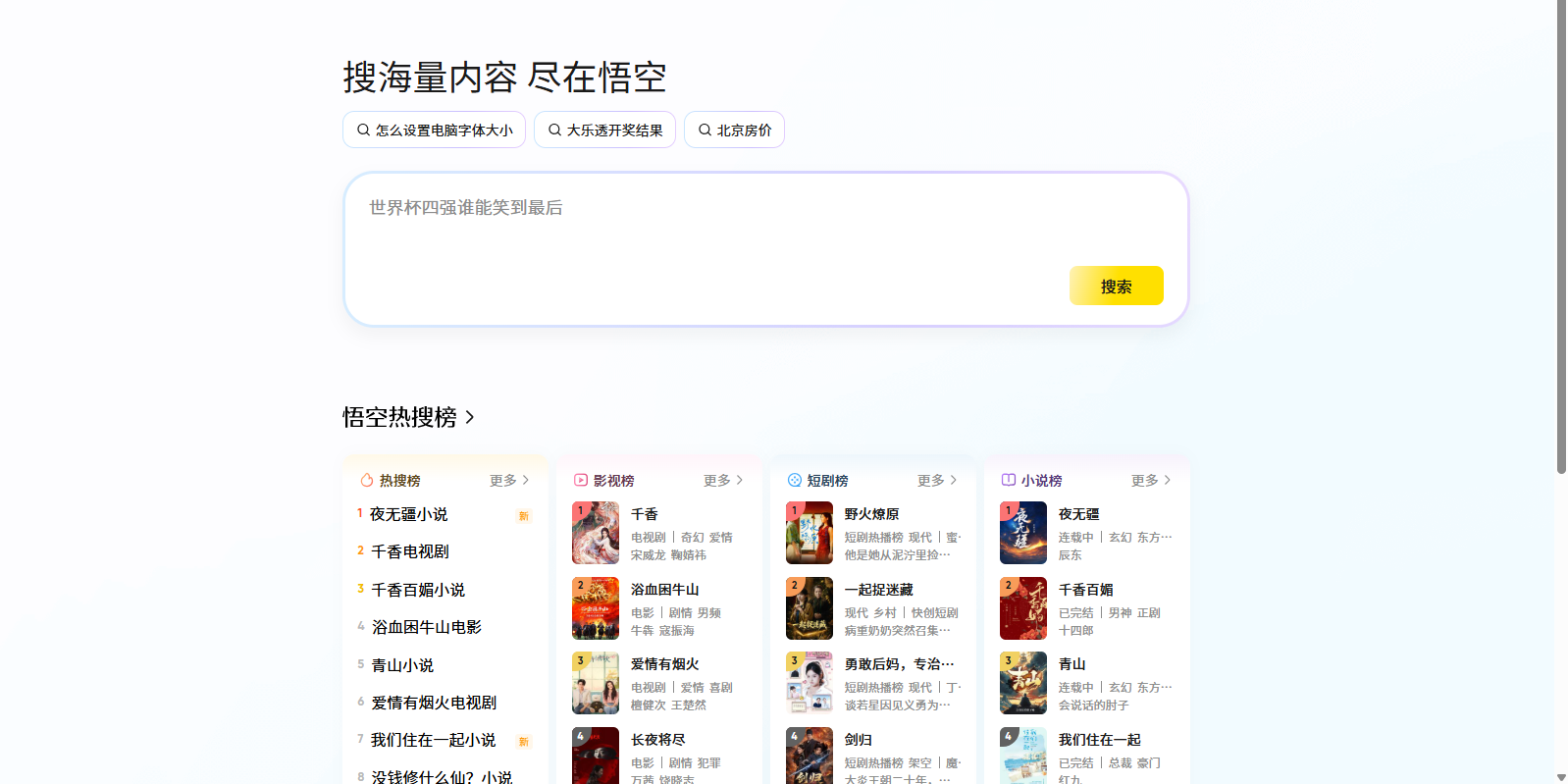This screenshot has height=784, width=1568.
Task: Open hot search 夜无疆小说
Action: [x=408, y=514]
